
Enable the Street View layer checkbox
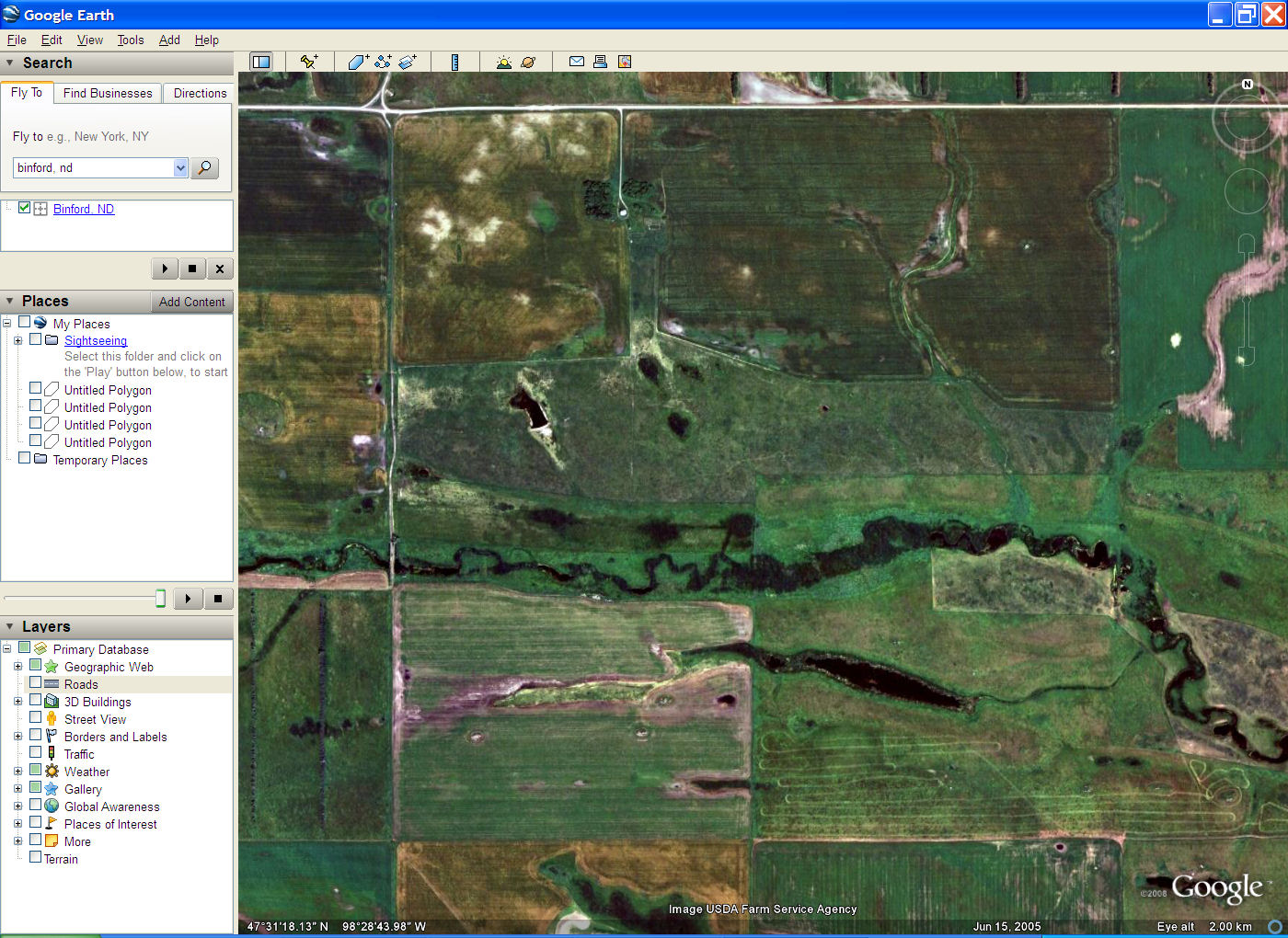click(35, 717)
